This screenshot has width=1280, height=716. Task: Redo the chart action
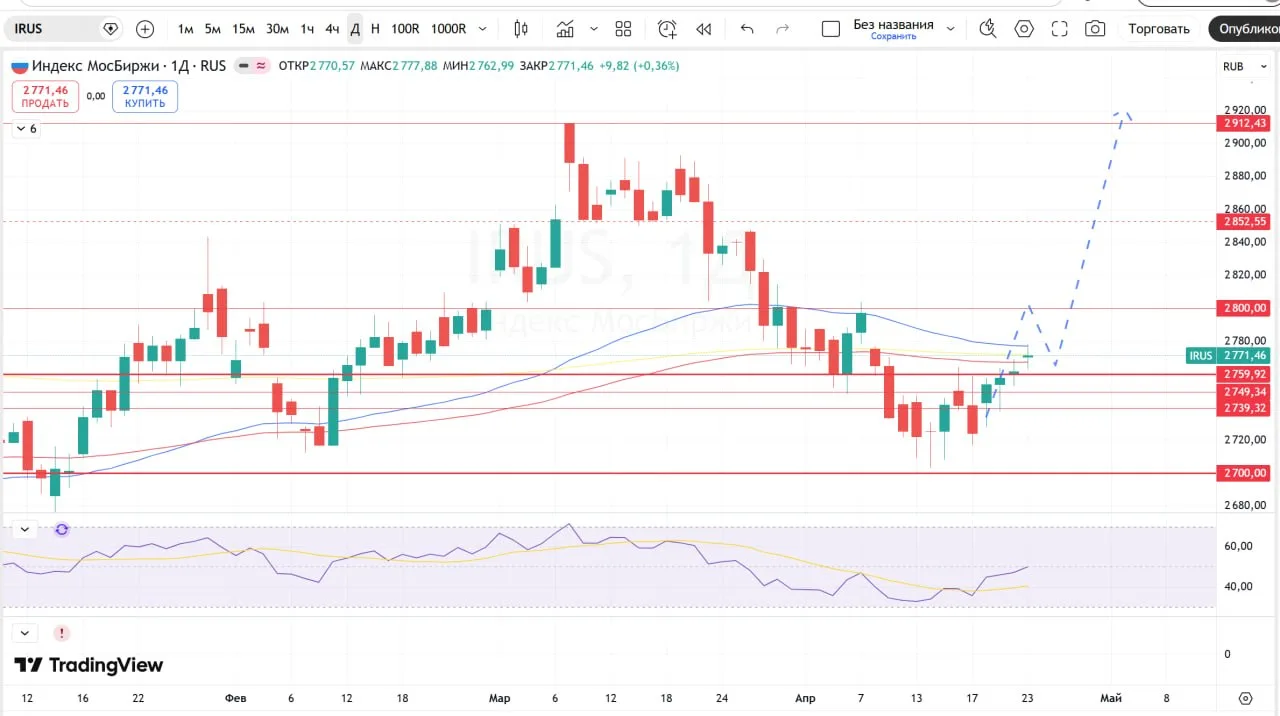[783, 29]
